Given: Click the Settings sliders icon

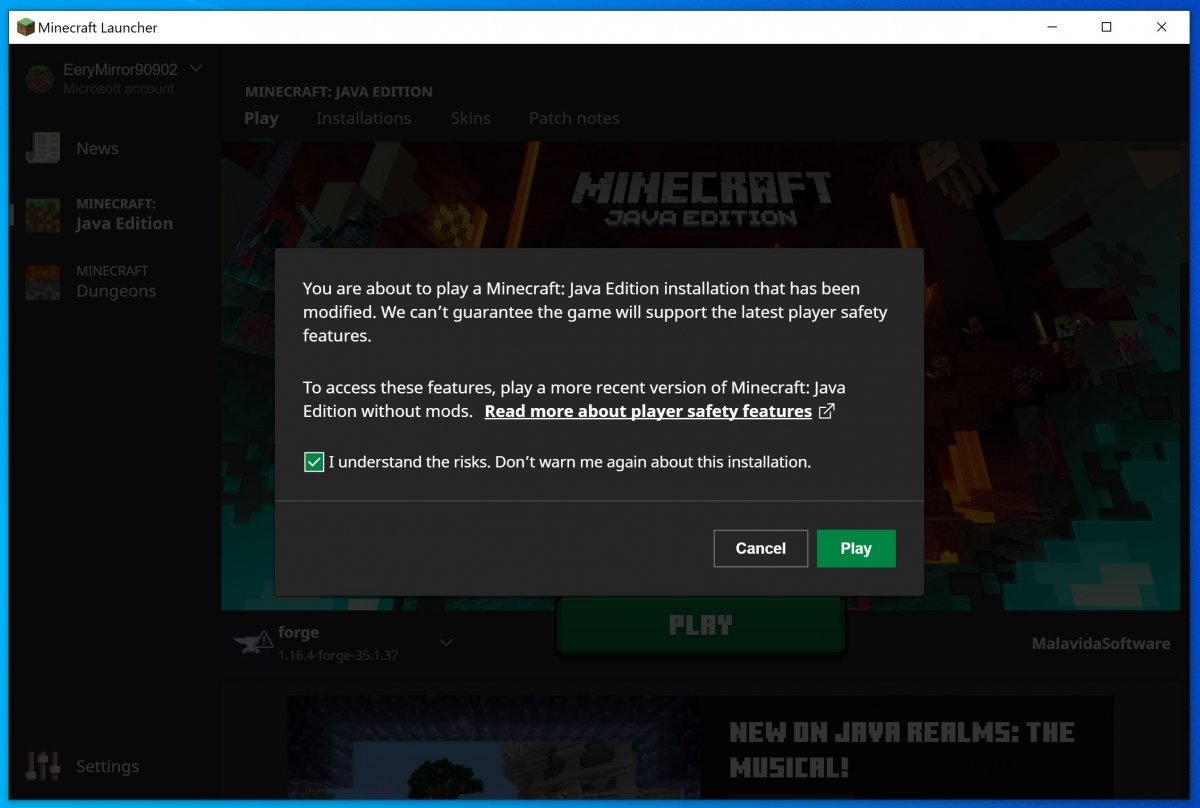Looking at the screenshot, I should [x=43, y=766].
